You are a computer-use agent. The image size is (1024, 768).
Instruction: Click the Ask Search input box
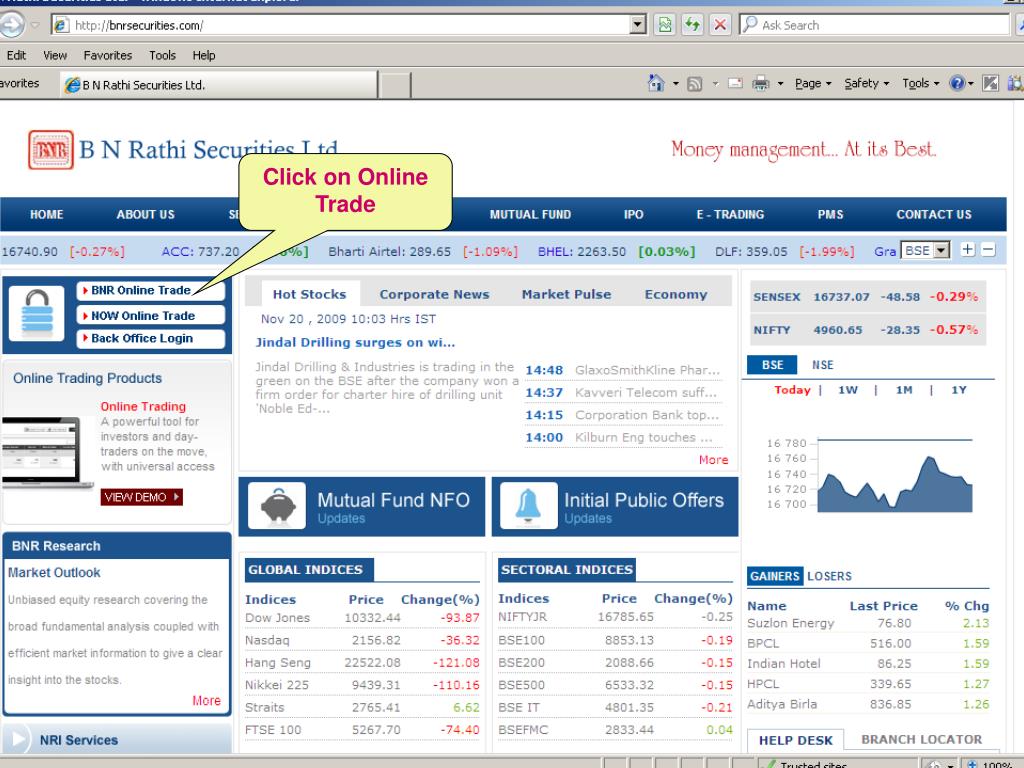[875, 25]
